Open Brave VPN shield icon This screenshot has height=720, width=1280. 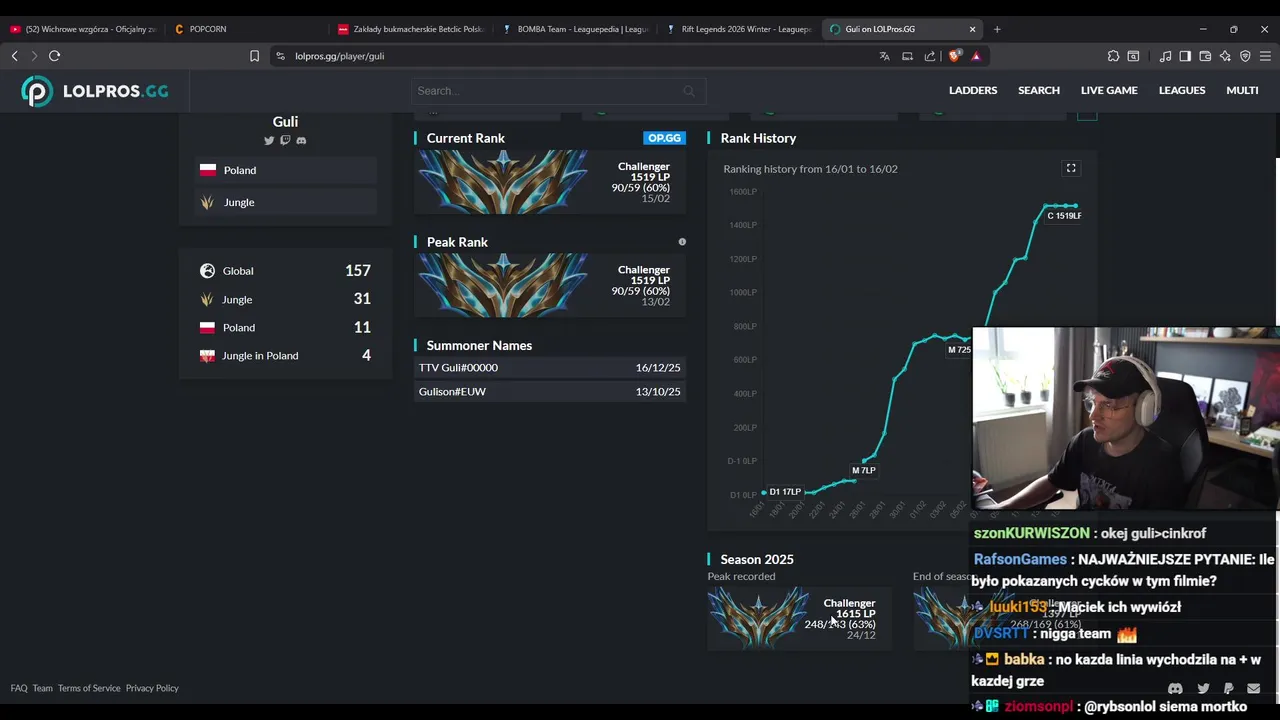(1245, 56)
